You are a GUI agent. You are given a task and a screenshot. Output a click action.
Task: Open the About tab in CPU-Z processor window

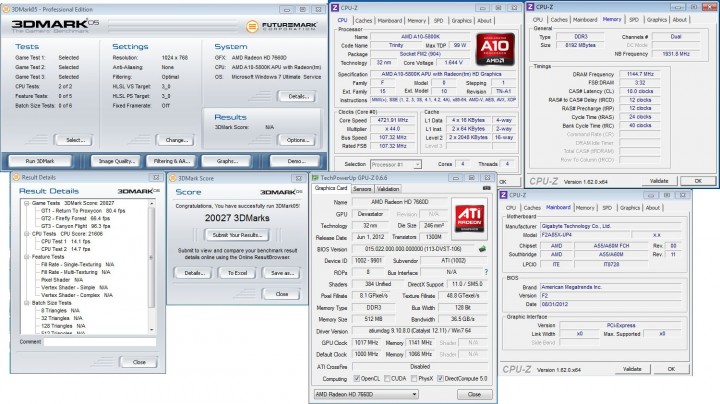tap(484, 21)
